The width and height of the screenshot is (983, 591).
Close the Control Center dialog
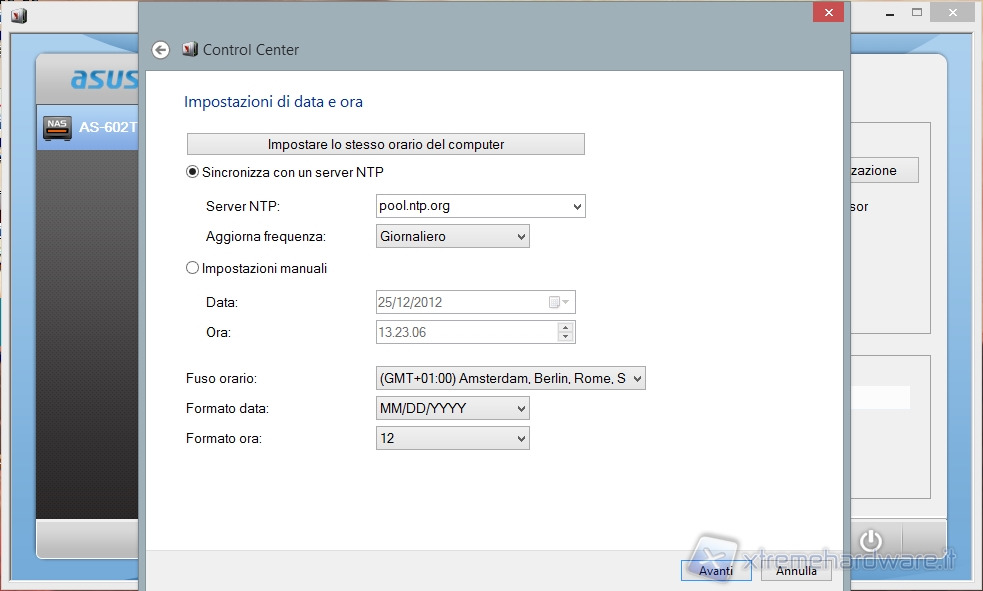(826, 12)
